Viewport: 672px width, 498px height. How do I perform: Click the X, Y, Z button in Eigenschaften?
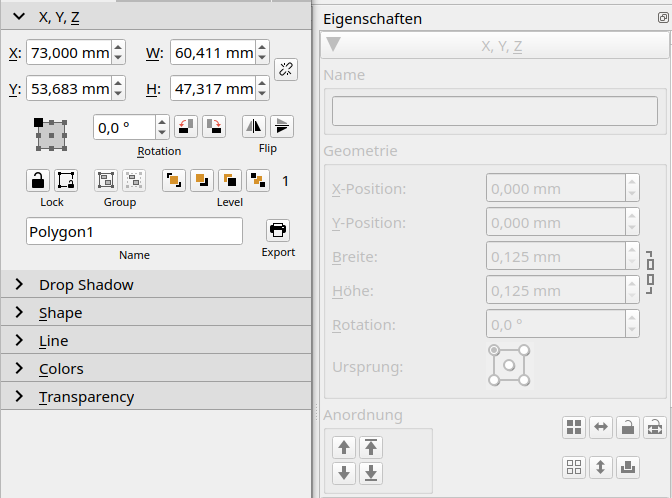pyautogui.click(x=495, y=47)
